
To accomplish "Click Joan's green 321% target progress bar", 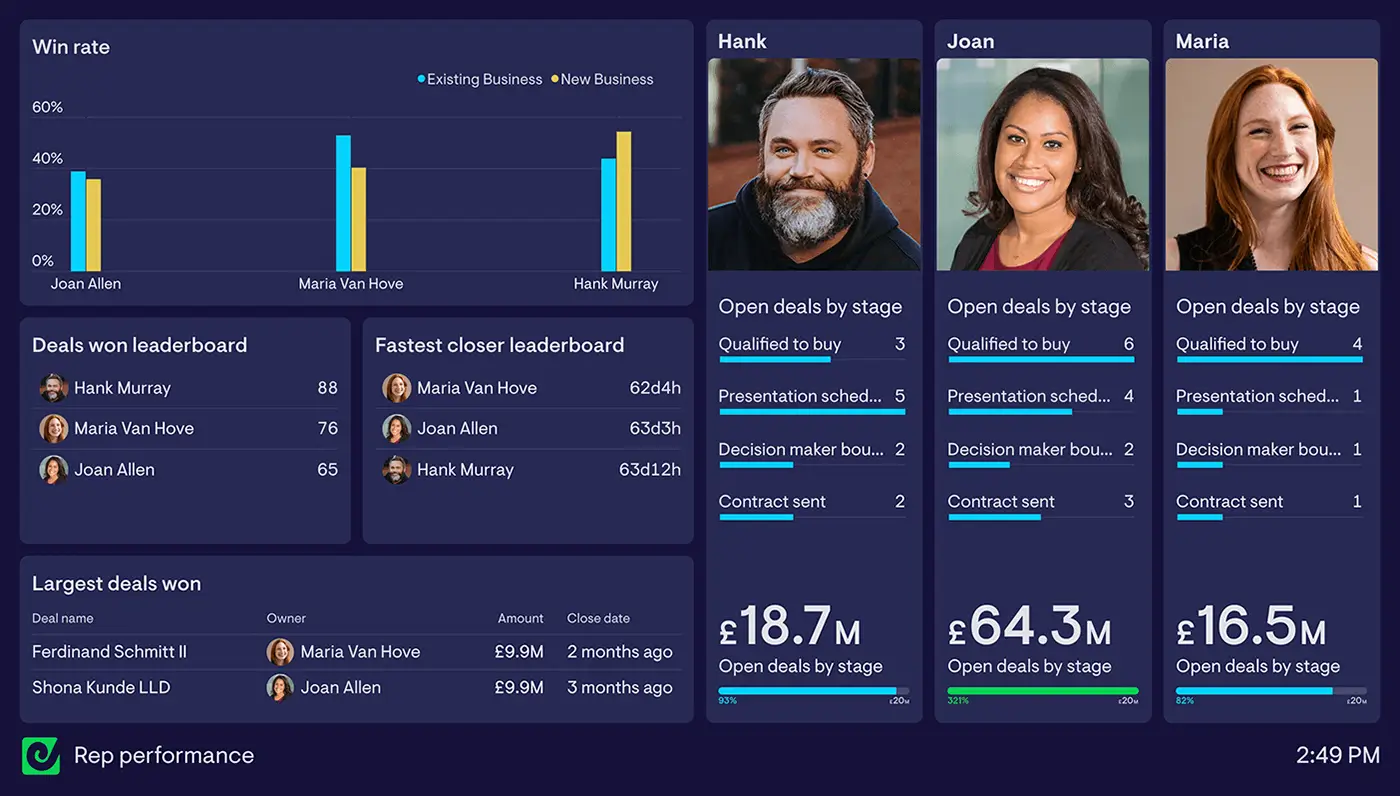I will (1042, 690).
